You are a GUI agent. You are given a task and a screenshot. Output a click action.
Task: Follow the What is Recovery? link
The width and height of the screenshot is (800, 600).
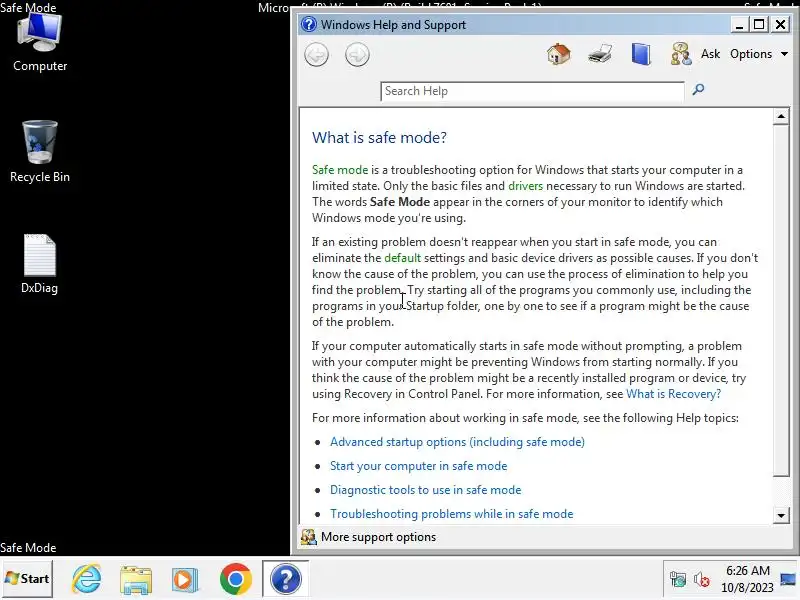coord(673,394)
